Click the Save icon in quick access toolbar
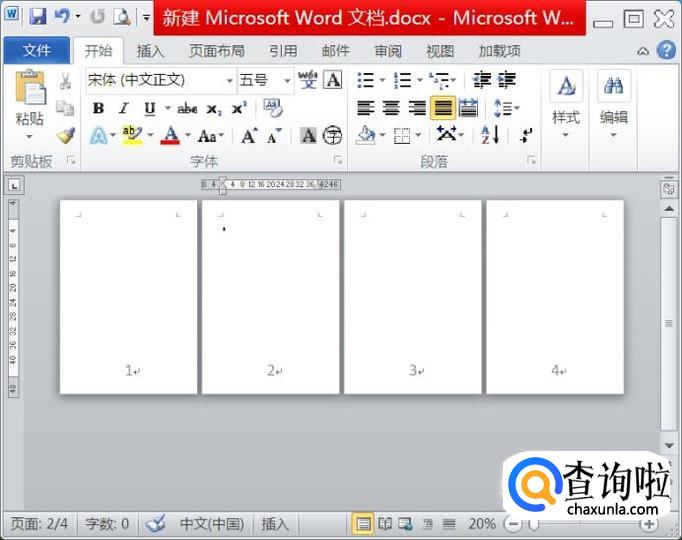The width and height of the screenshot is (682, 540). tap(38, 17)
